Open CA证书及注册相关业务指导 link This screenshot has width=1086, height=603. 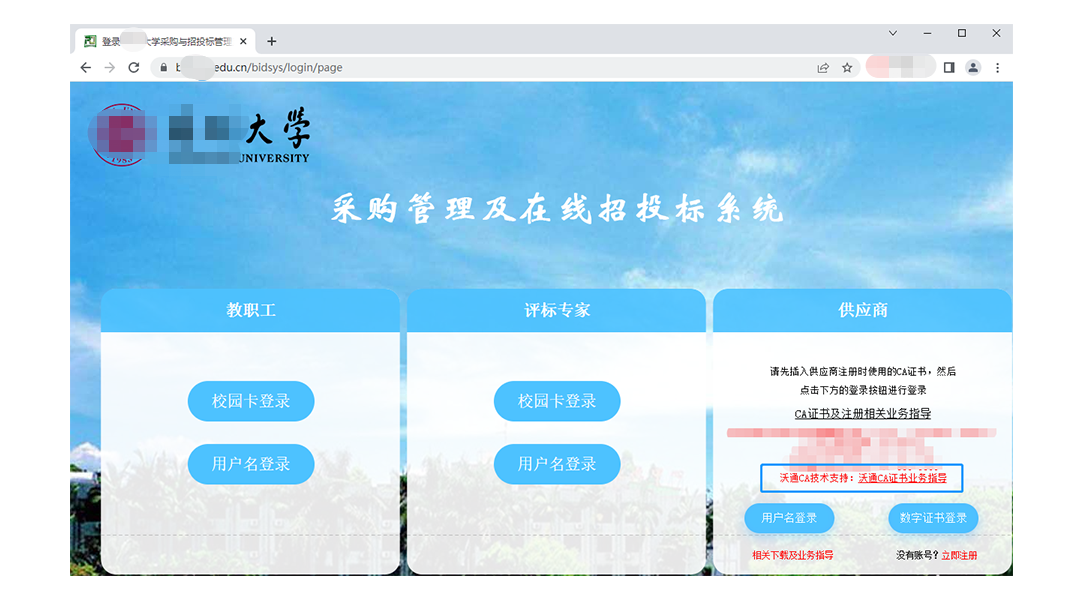863,414
